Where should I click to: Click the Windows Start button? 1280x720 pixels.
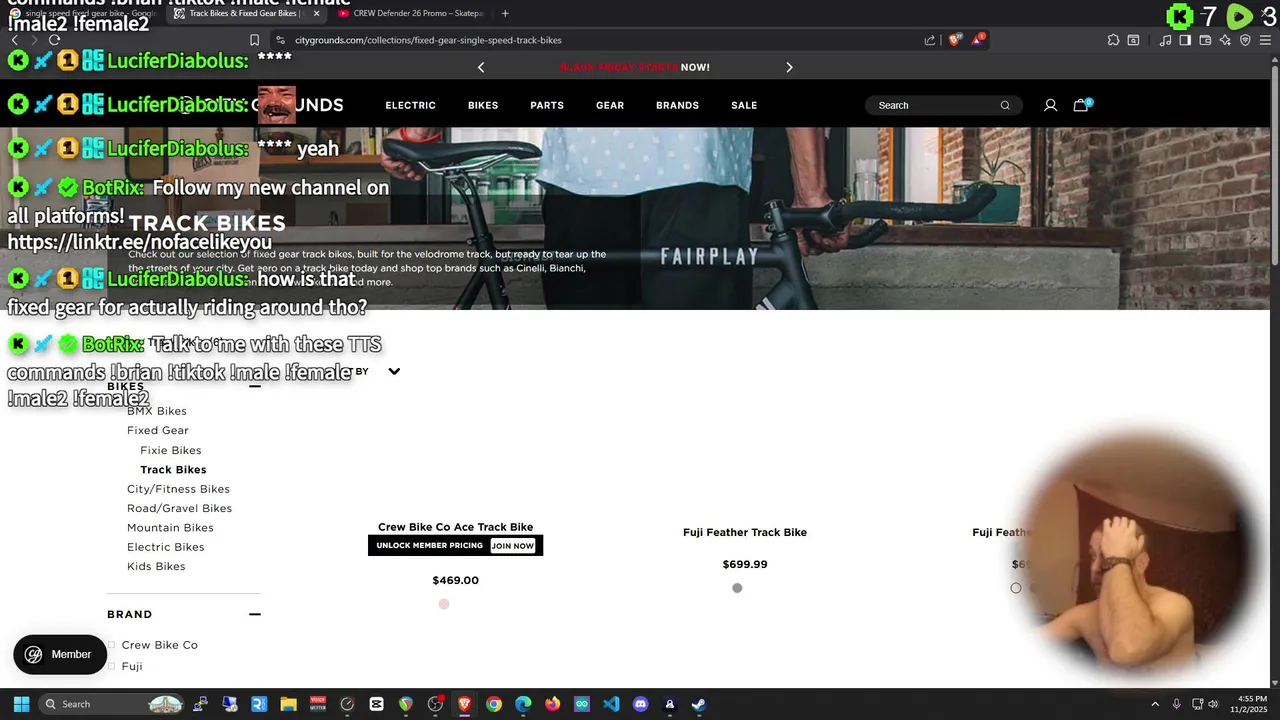pyautogui.click(x=21, y=704)
